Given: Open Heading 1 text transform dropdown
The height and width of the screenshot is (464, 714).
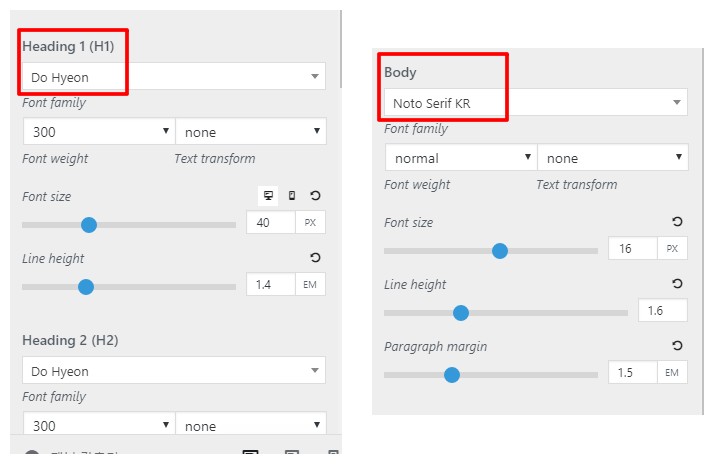Looking at the screenshot, I should [x=250, y=132].
